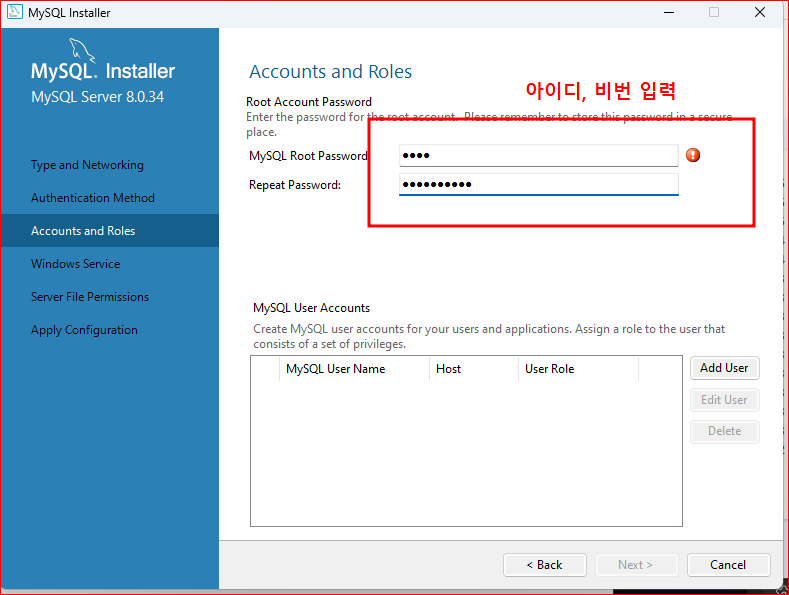Click the MySQL Server 8.0.34 text
This screenshot has height=595, width=789.
click(98, 97)
